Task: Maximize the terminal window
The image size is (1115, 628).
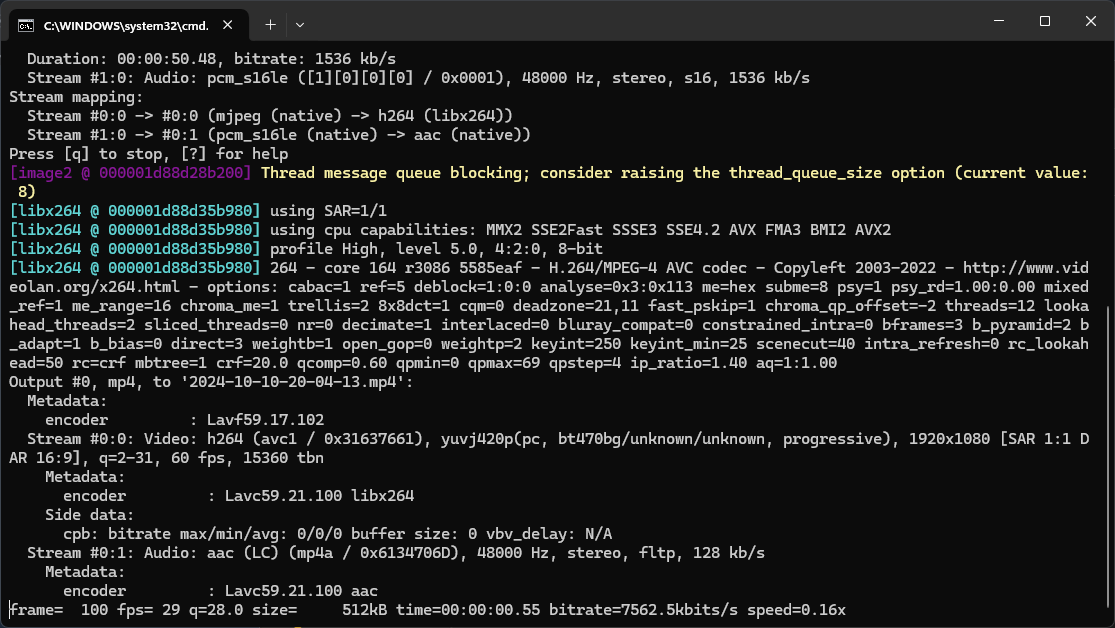Action: tap(1044, 22)
